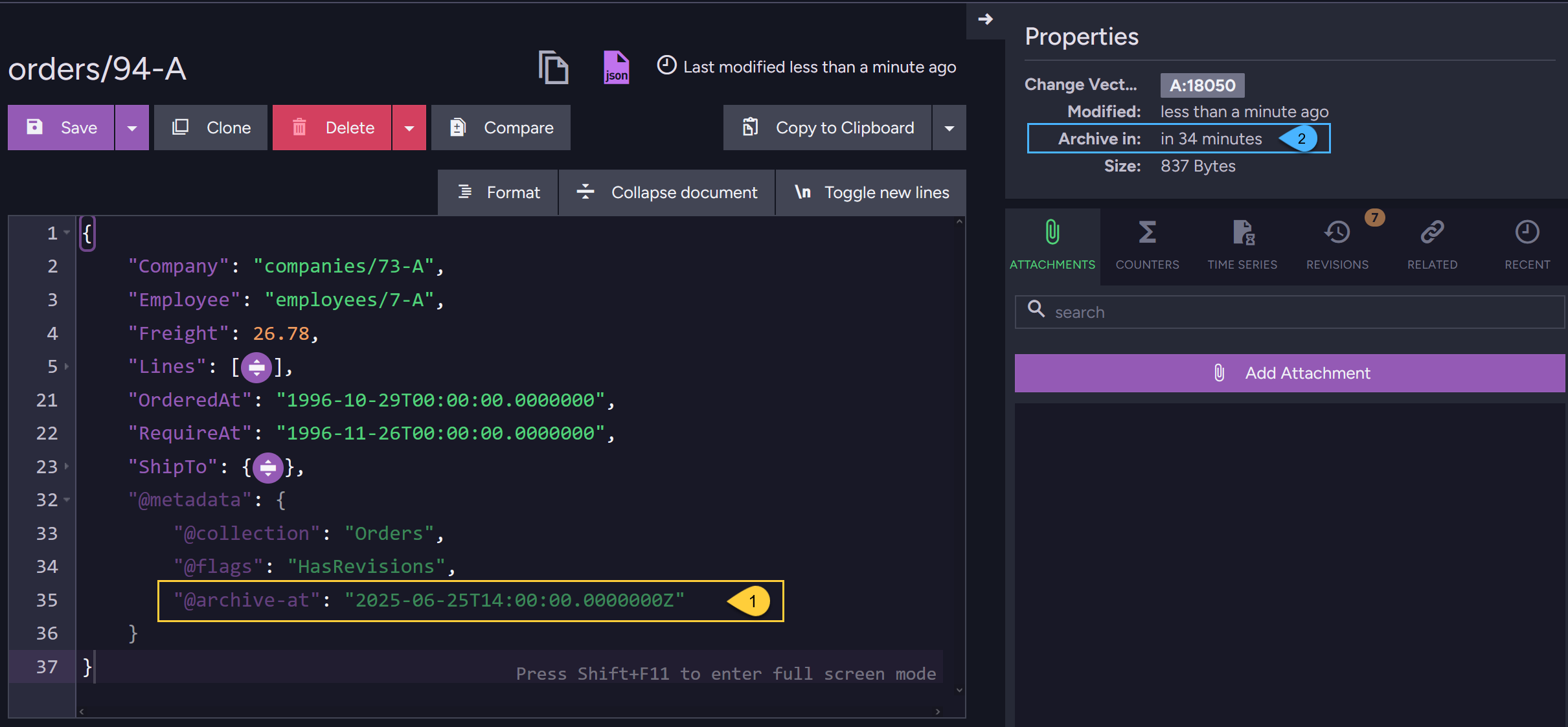This screenshot has height=727, width=1568.
Task: Open the Counters tab
Action: pos(1147,246)
